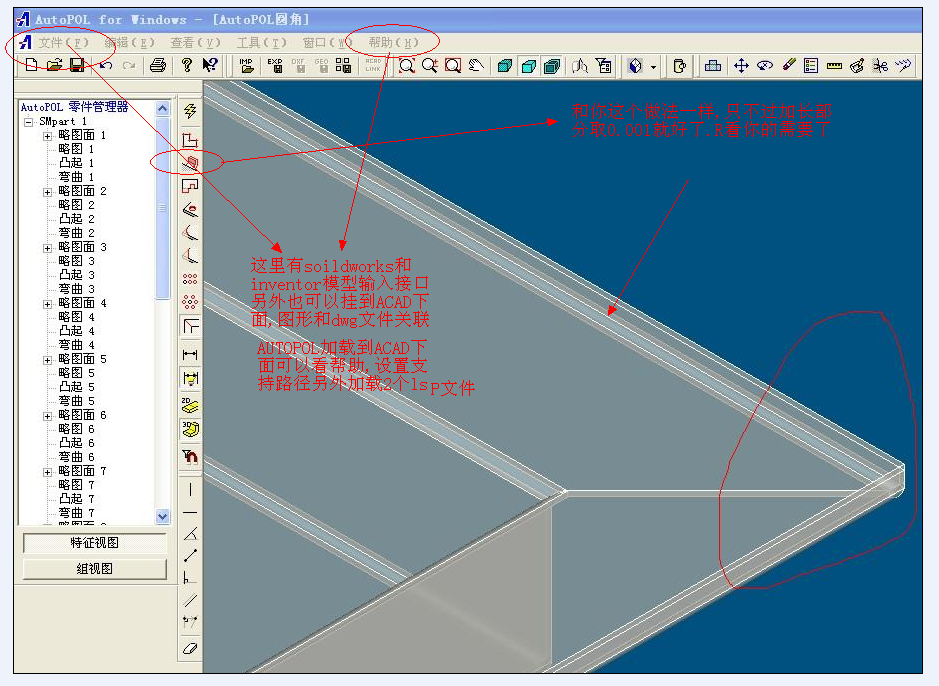The image size is (939, 686).
Task: Toggle the transparent shaded cube view
Action: 528,65
